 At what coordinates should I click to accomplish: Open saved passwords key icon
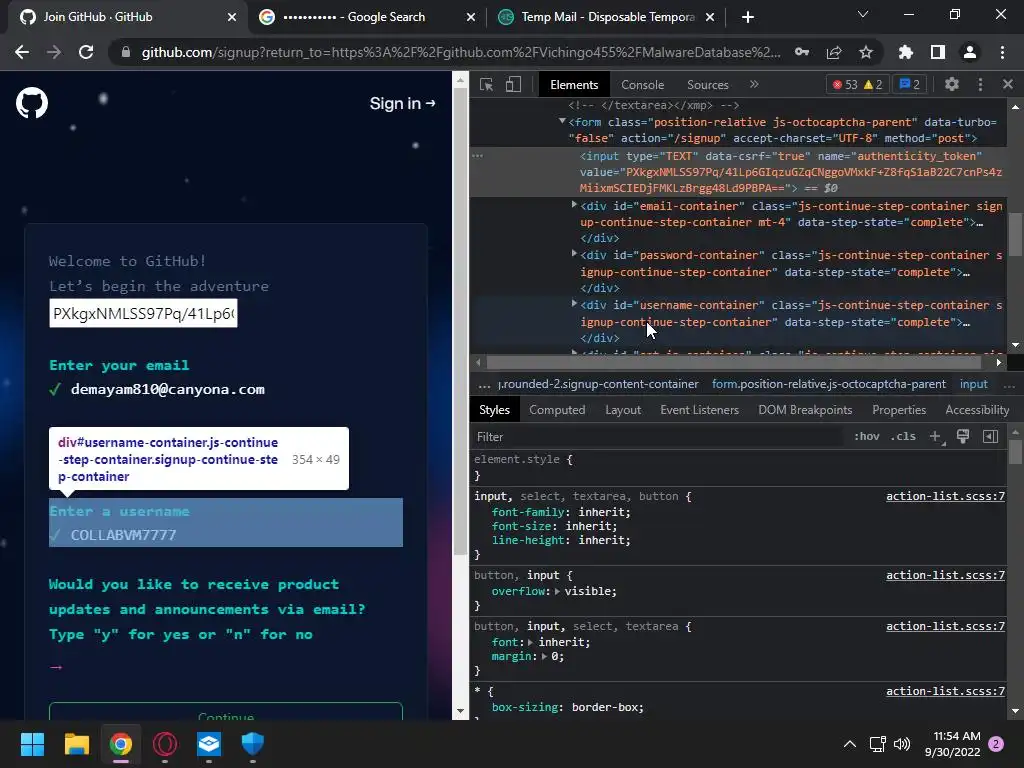[x=802, y=52]
